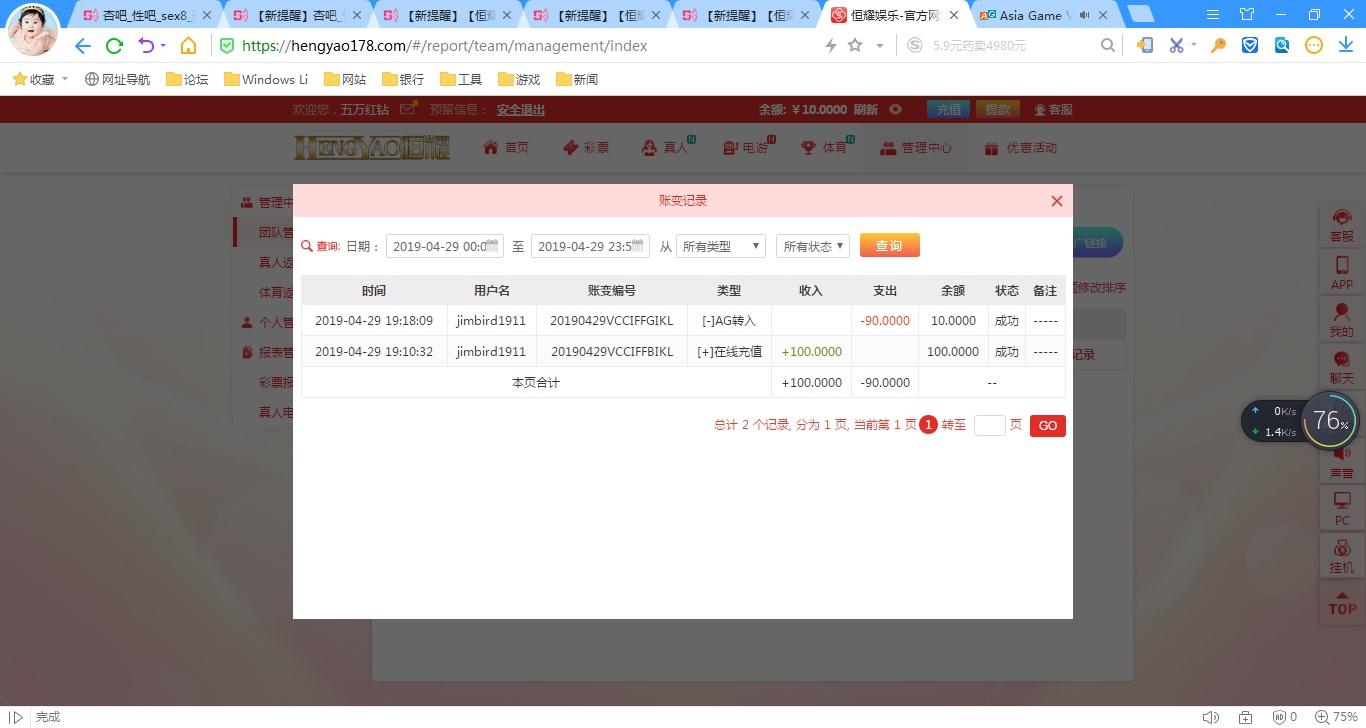Click the search magnifier icon in search box
This screenshot has width=1366, height=728.
[1107, 45]
